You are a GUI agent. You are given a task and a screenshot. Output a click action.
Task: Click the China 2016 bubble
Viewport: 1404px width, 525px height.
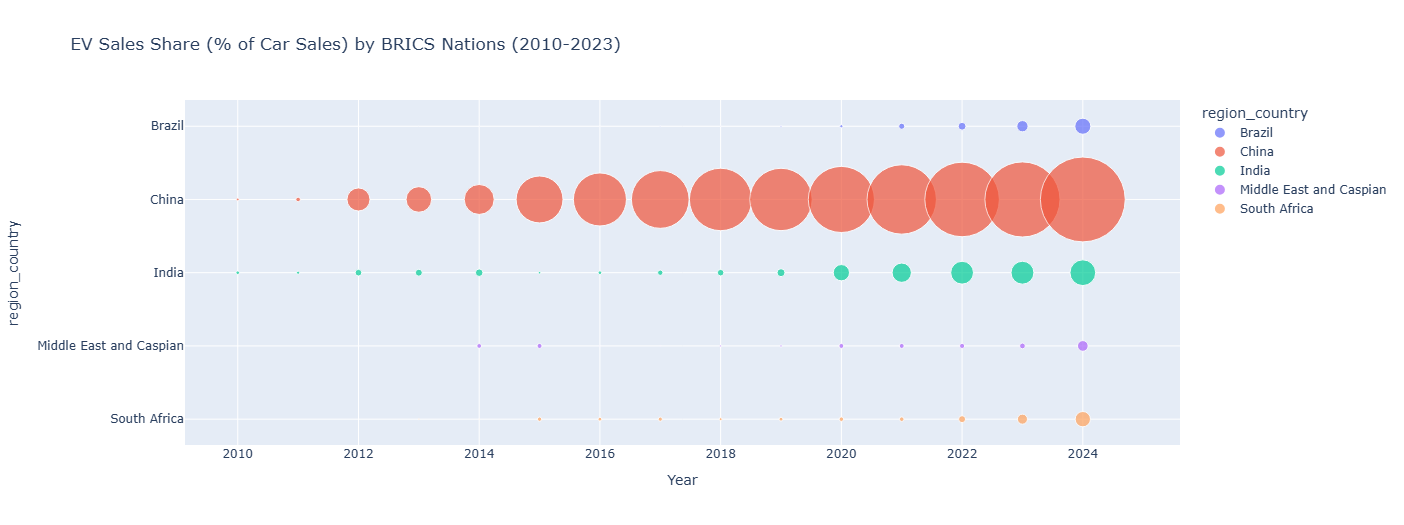(x=600, y=199)
